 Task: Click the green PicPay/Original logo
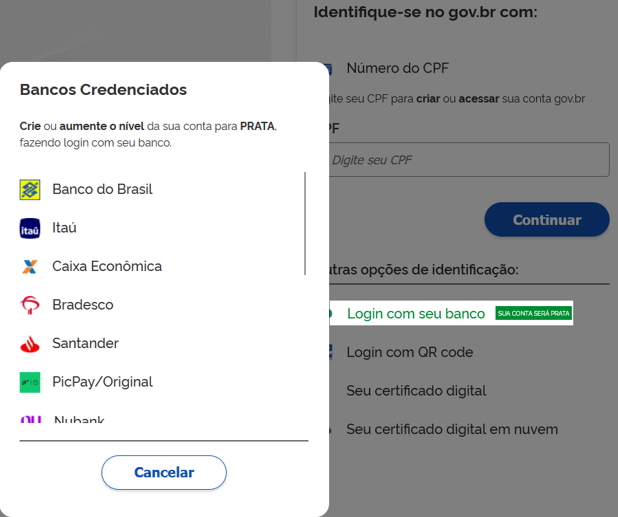point(30,382)
